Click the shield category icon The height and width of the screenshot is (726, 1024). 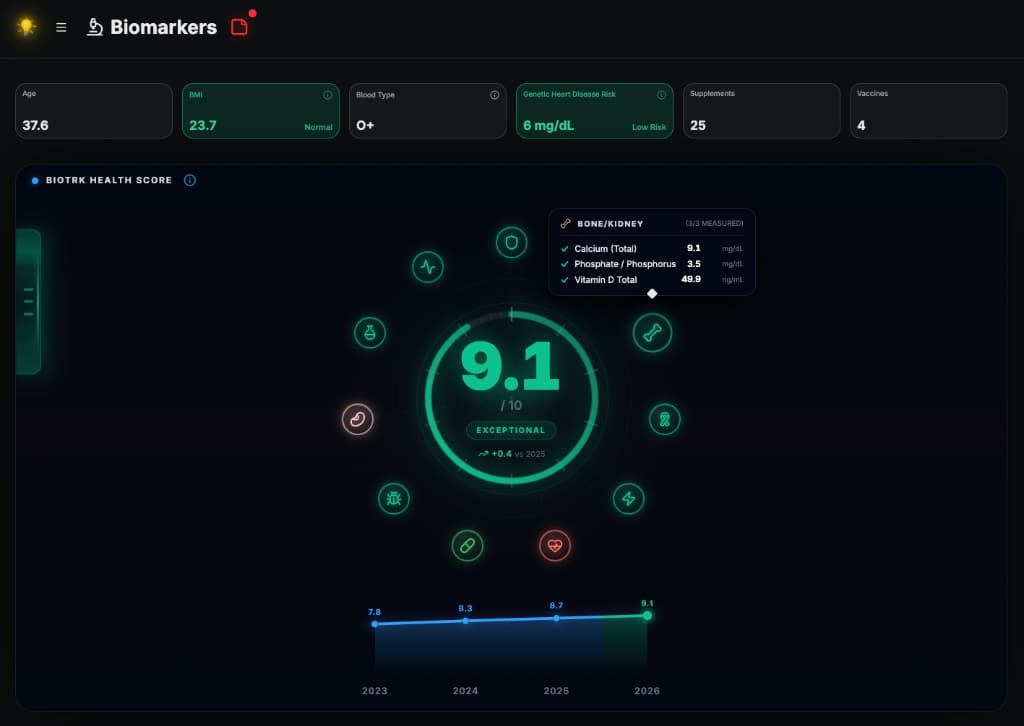point(512,242)
